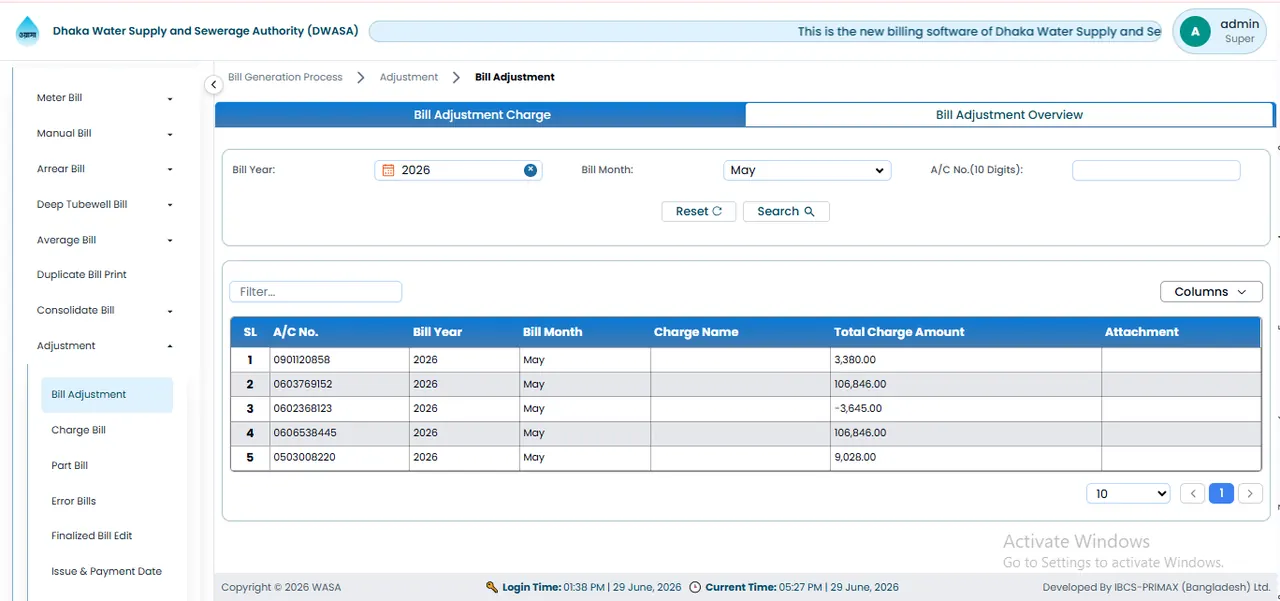The width and height of the screenshot is (1280, 601).
Task: Expand the Arrear Bill menu
Action: pyautogui.click(x=104, y=169)
